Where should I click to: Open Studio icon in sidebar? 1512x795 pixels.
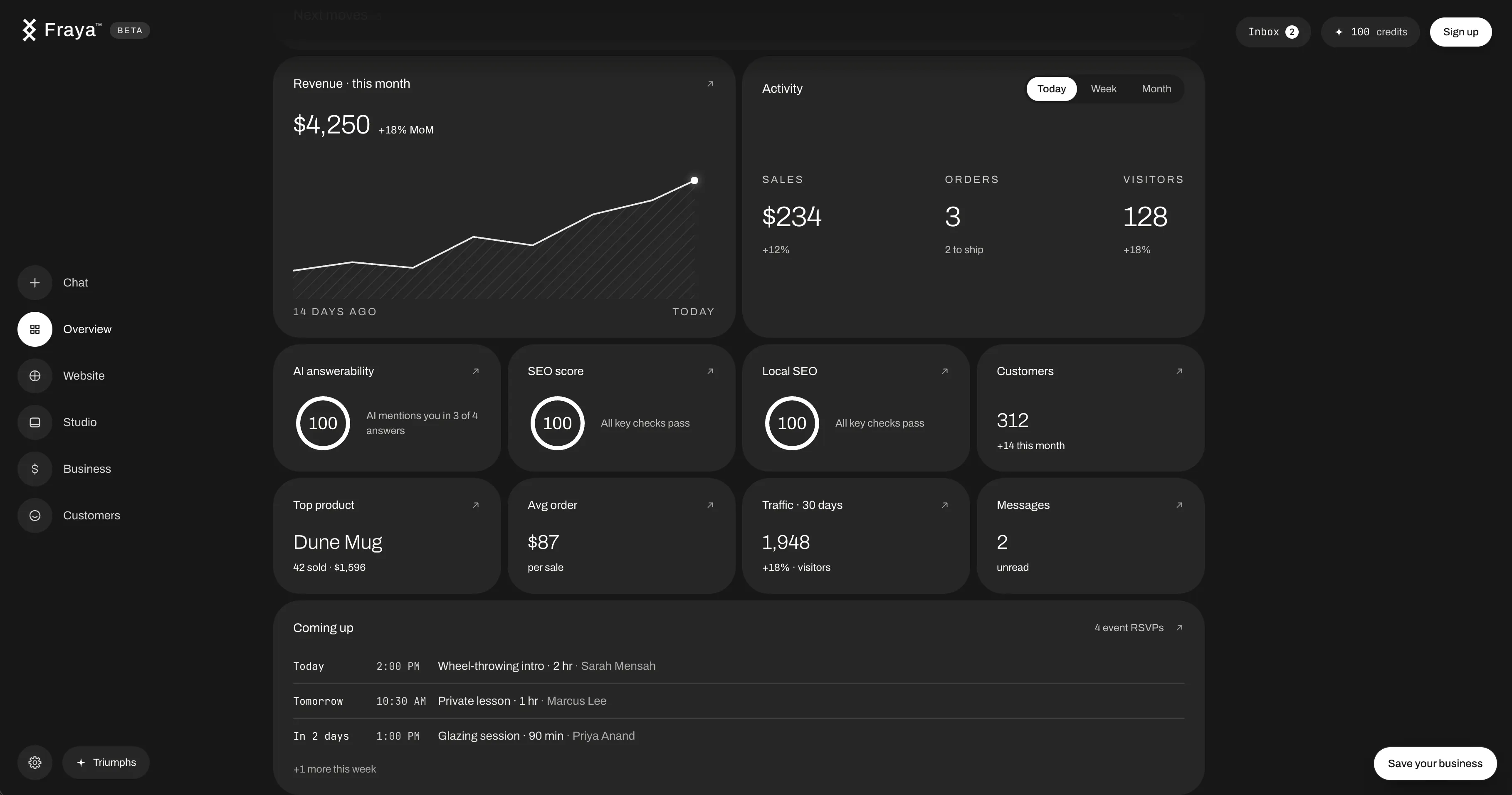pyautogui.click(x=35, y=422)
